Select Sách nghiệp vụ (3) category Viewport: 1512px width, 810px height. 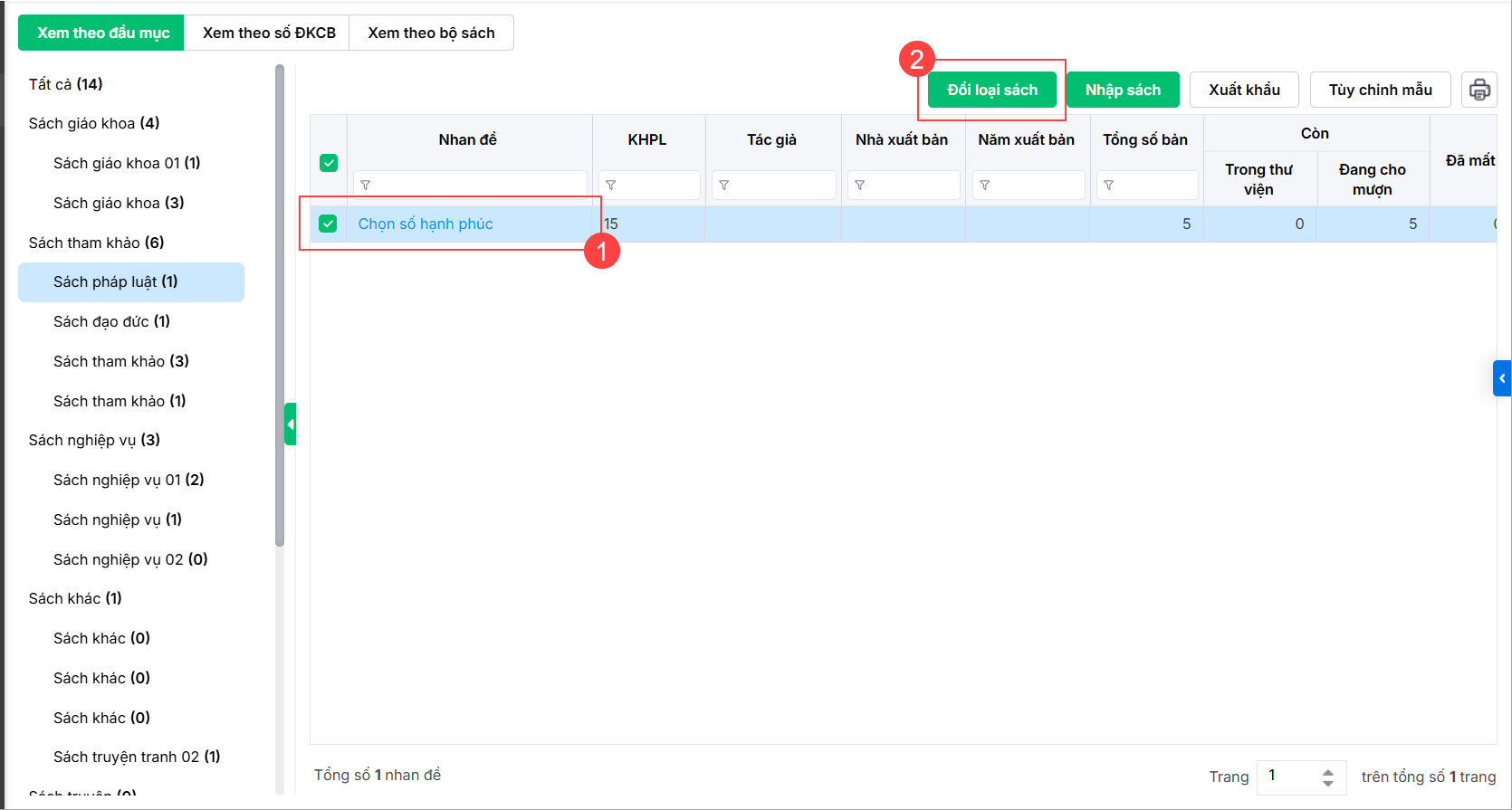pyautogui.click(x=94, y=440)
